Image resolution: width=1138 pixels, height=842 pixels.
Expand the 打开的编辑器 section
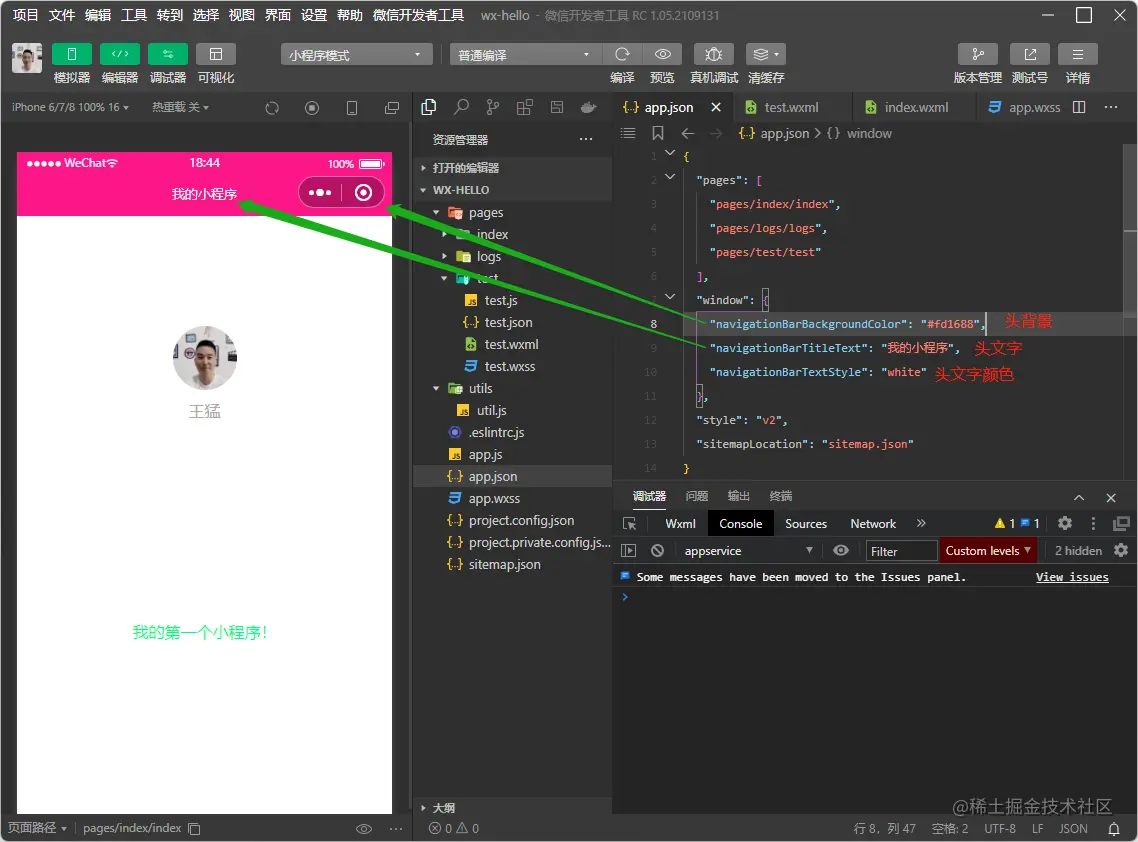(512, 168)
